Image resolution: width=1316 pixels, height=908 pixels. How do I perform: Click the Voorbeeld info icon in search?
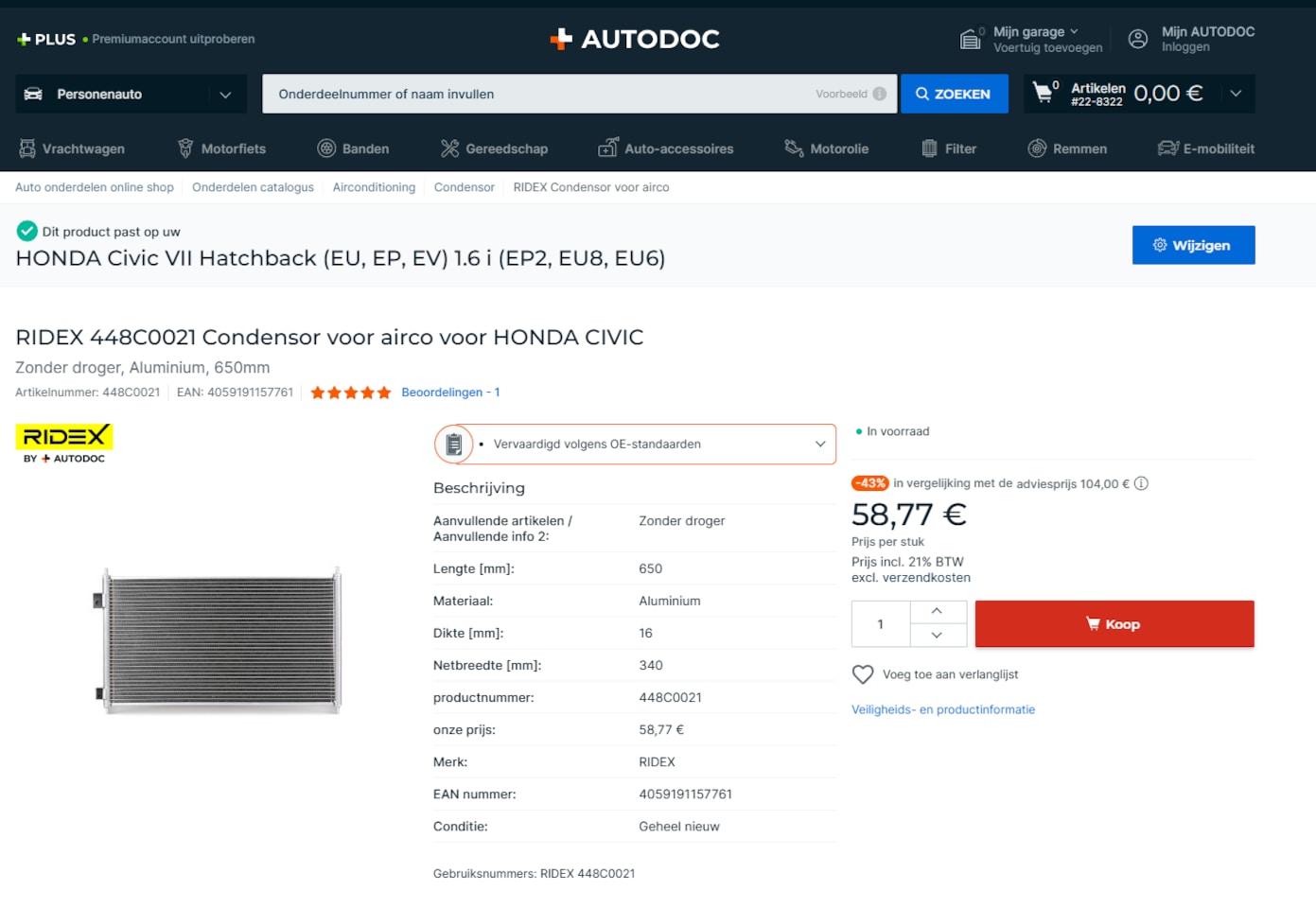(x=879, y=94)
